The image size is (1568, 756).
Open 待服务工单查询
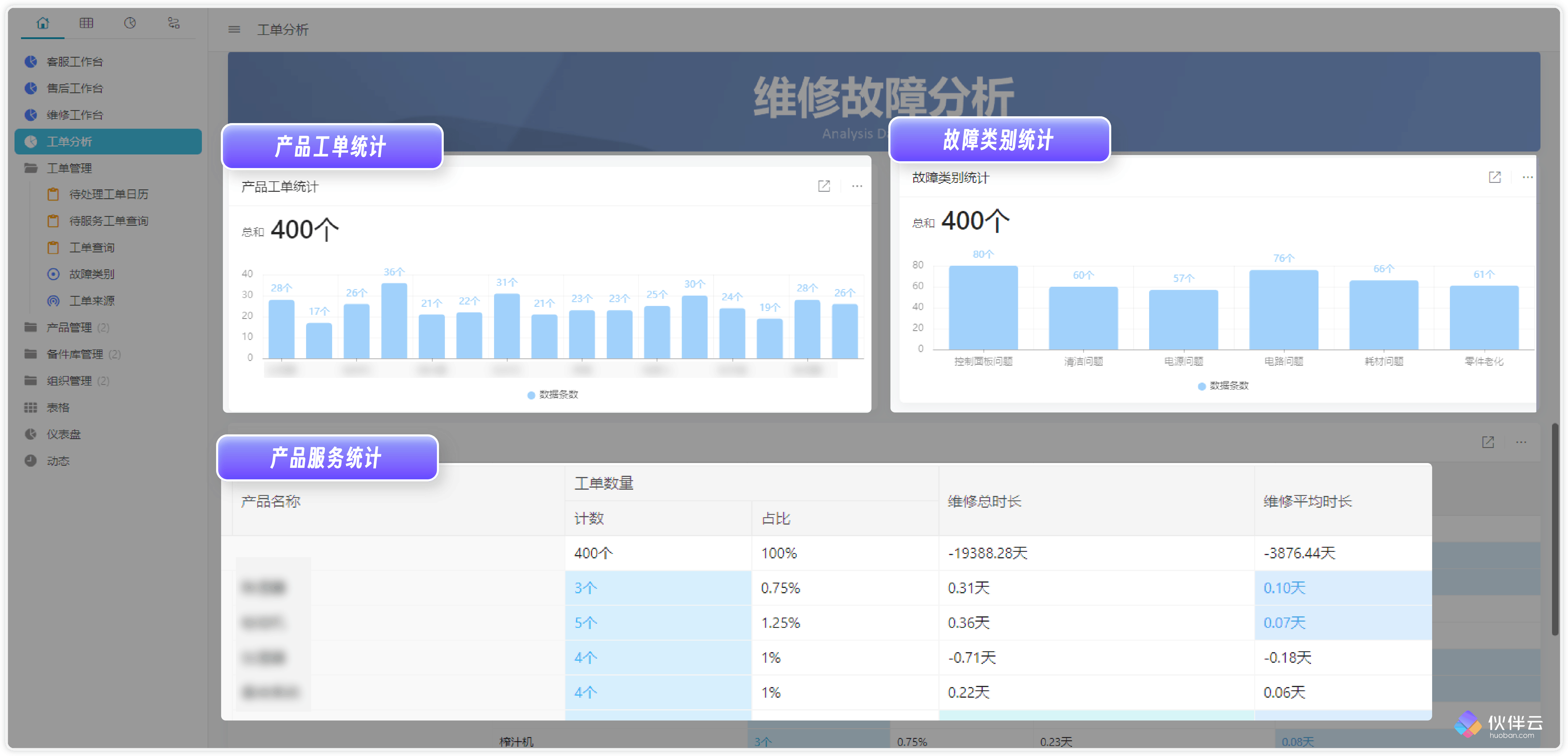coord(108,221)
